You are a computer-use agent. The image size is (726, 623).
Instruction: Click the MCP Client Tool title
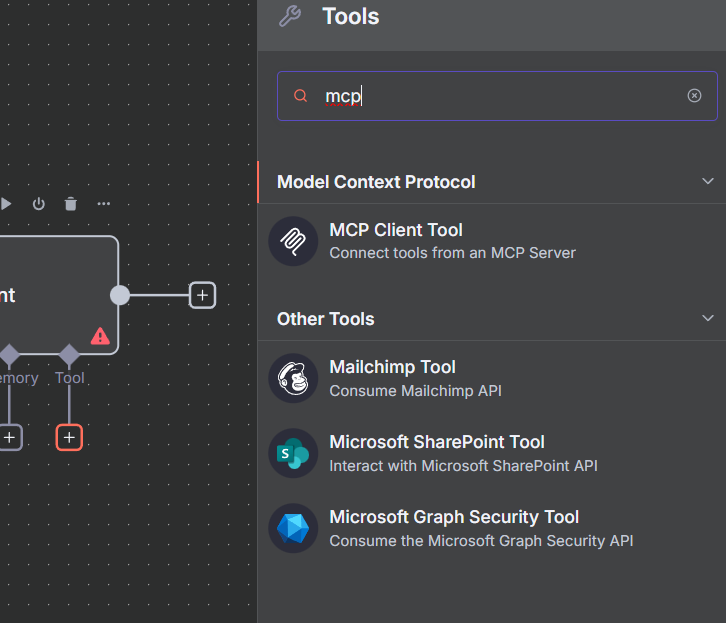click(x=396, y=230)
